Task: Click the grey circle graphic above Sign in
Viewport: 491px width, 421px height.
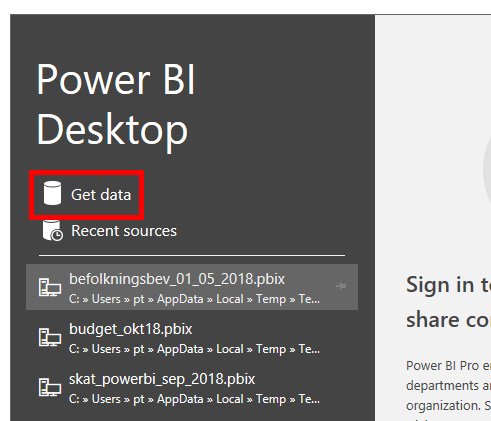Action: click(x=487, y=168)
